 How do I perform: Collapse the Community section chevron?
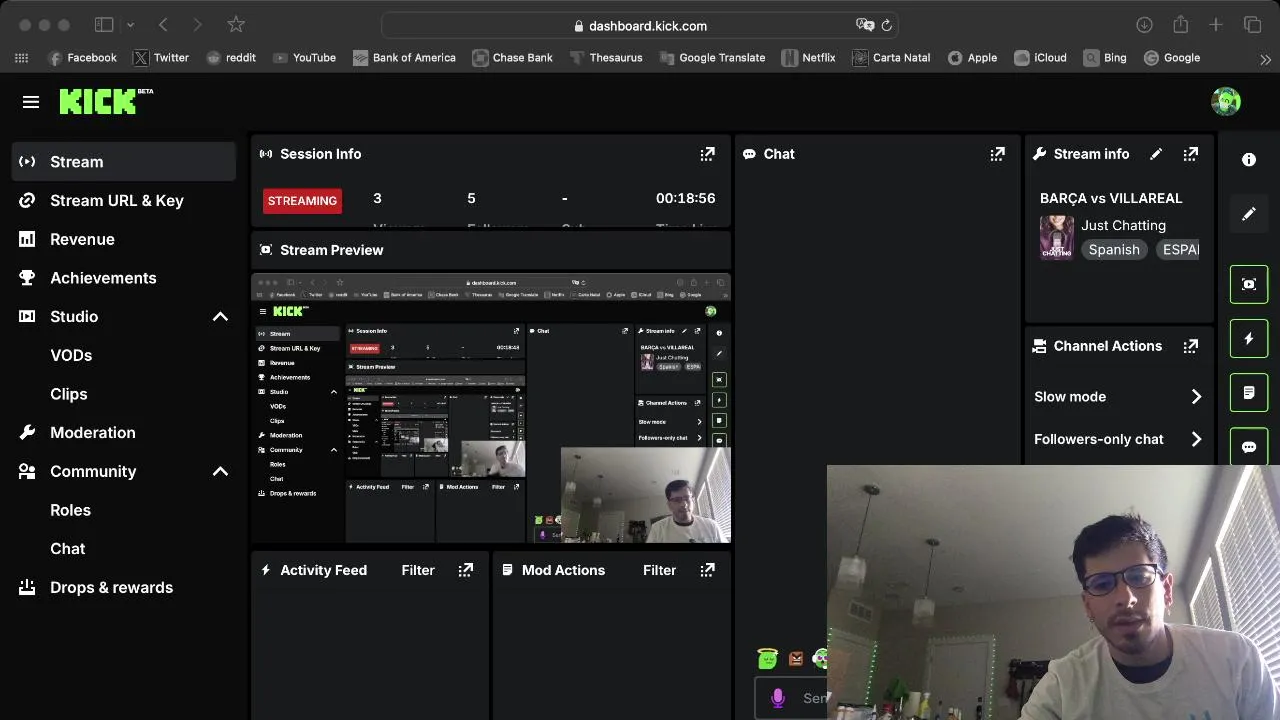point(220,471)
